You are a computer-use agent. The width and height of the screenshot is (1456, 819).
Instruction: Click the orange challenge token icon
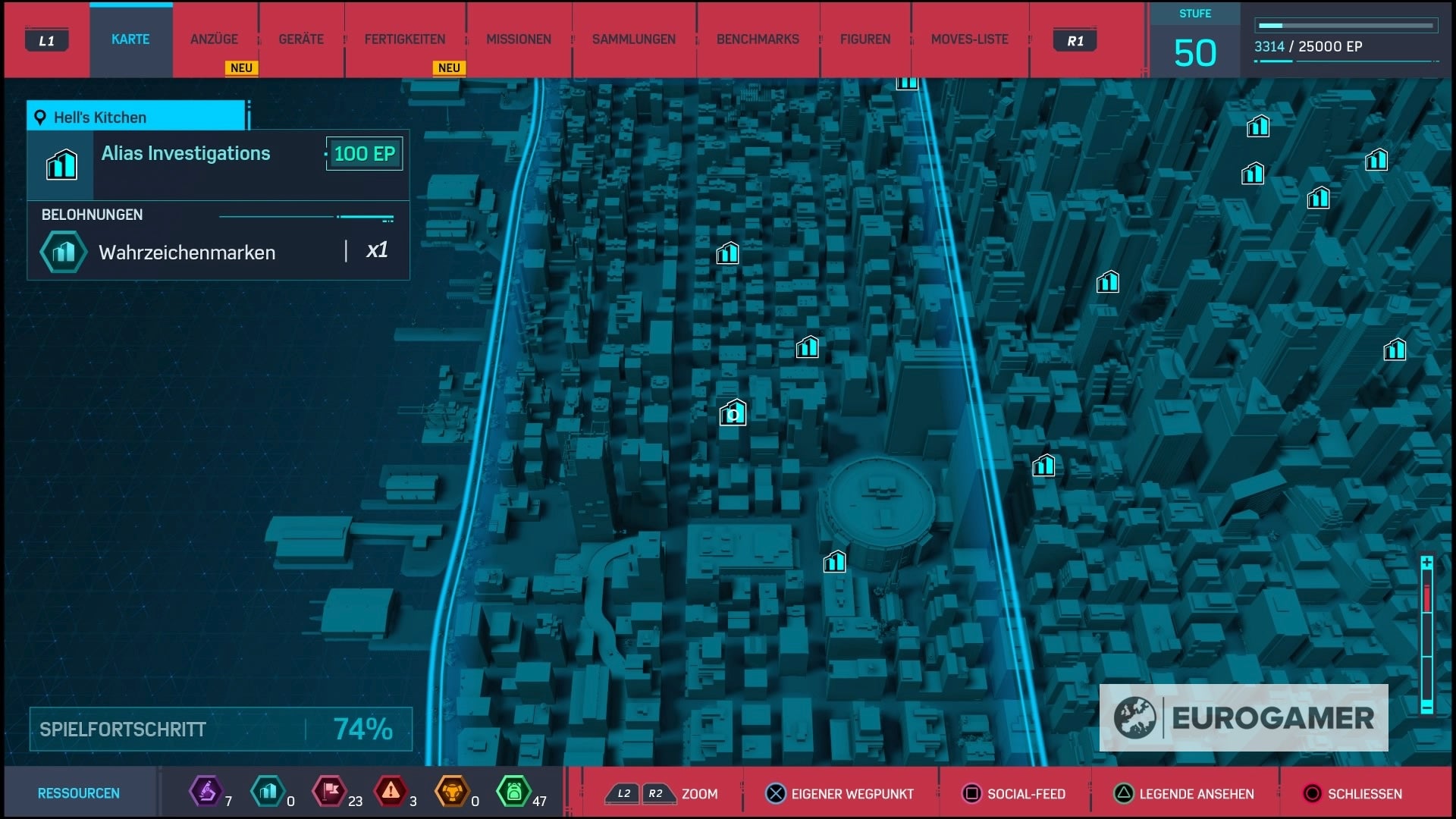tap(452, 792)
